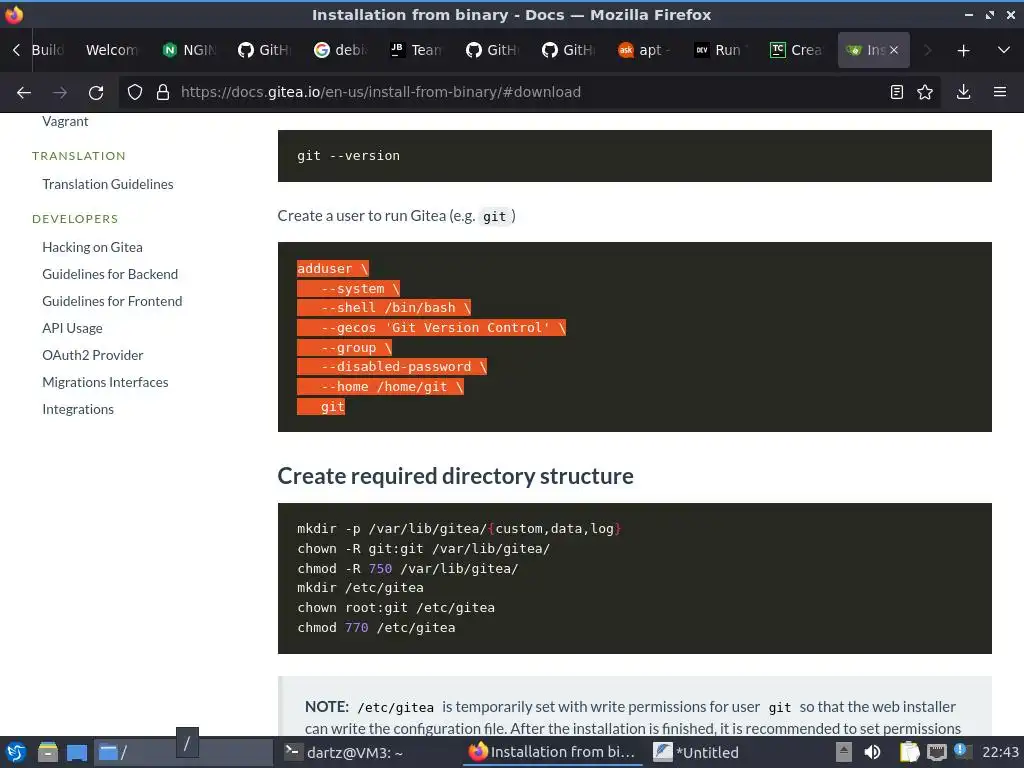
Task: Open a new browser tab
Action: click(963, 50)
